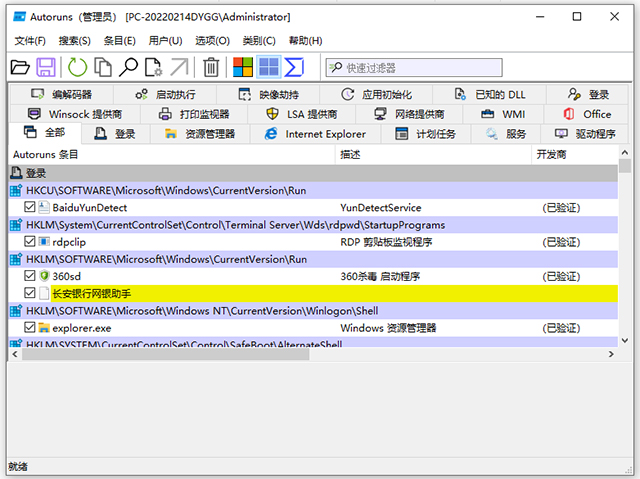Sort by the 开发商 column header

(575, 155)
